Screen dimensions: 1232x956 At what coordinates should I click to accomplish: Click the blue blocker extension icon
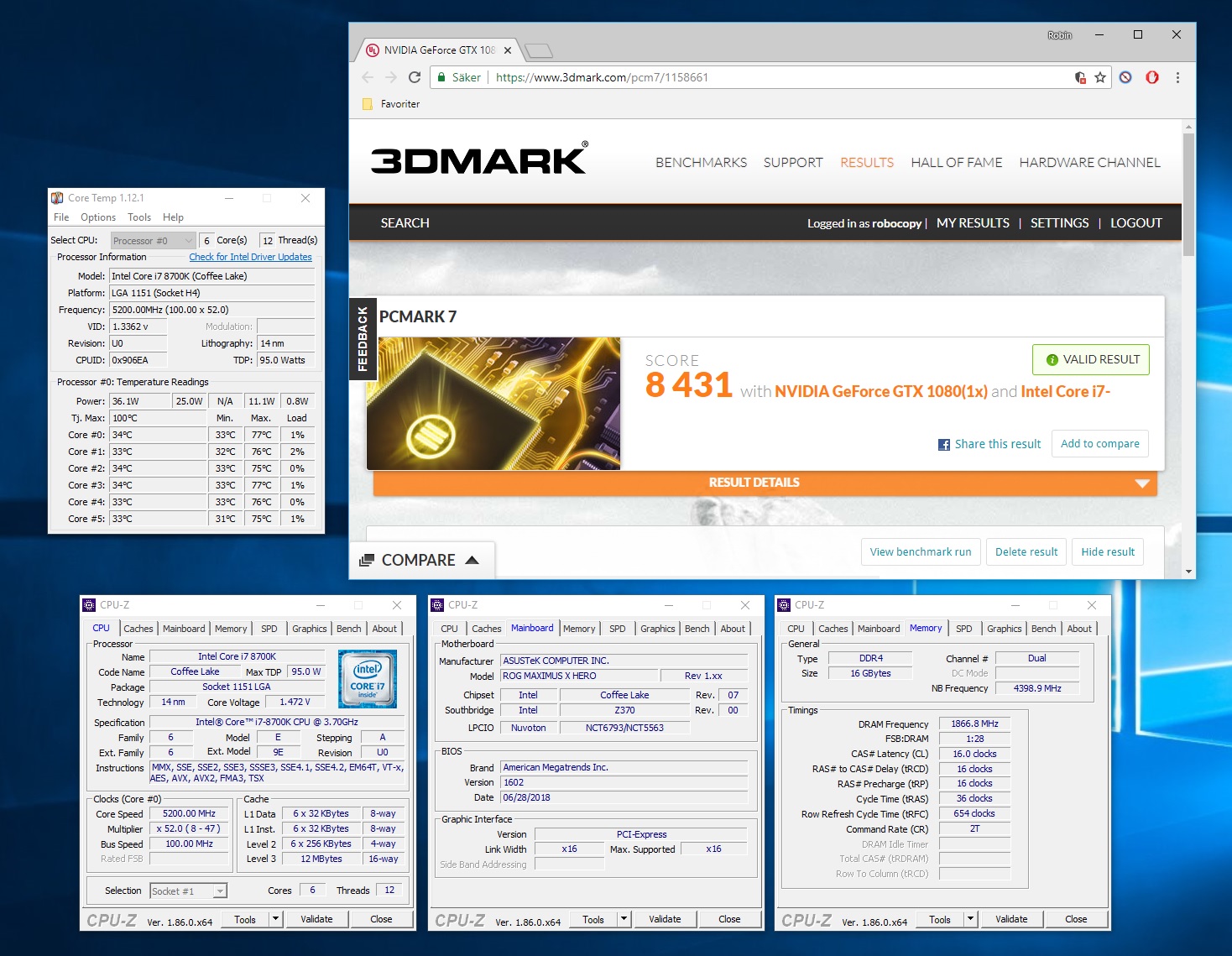[1125, 77]
